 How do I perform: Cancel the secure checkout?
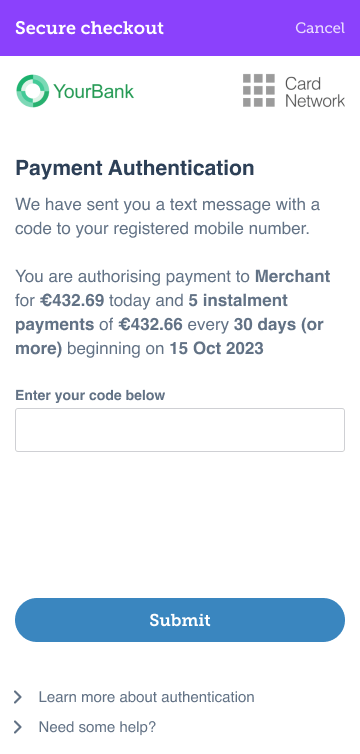click(320, 28)
